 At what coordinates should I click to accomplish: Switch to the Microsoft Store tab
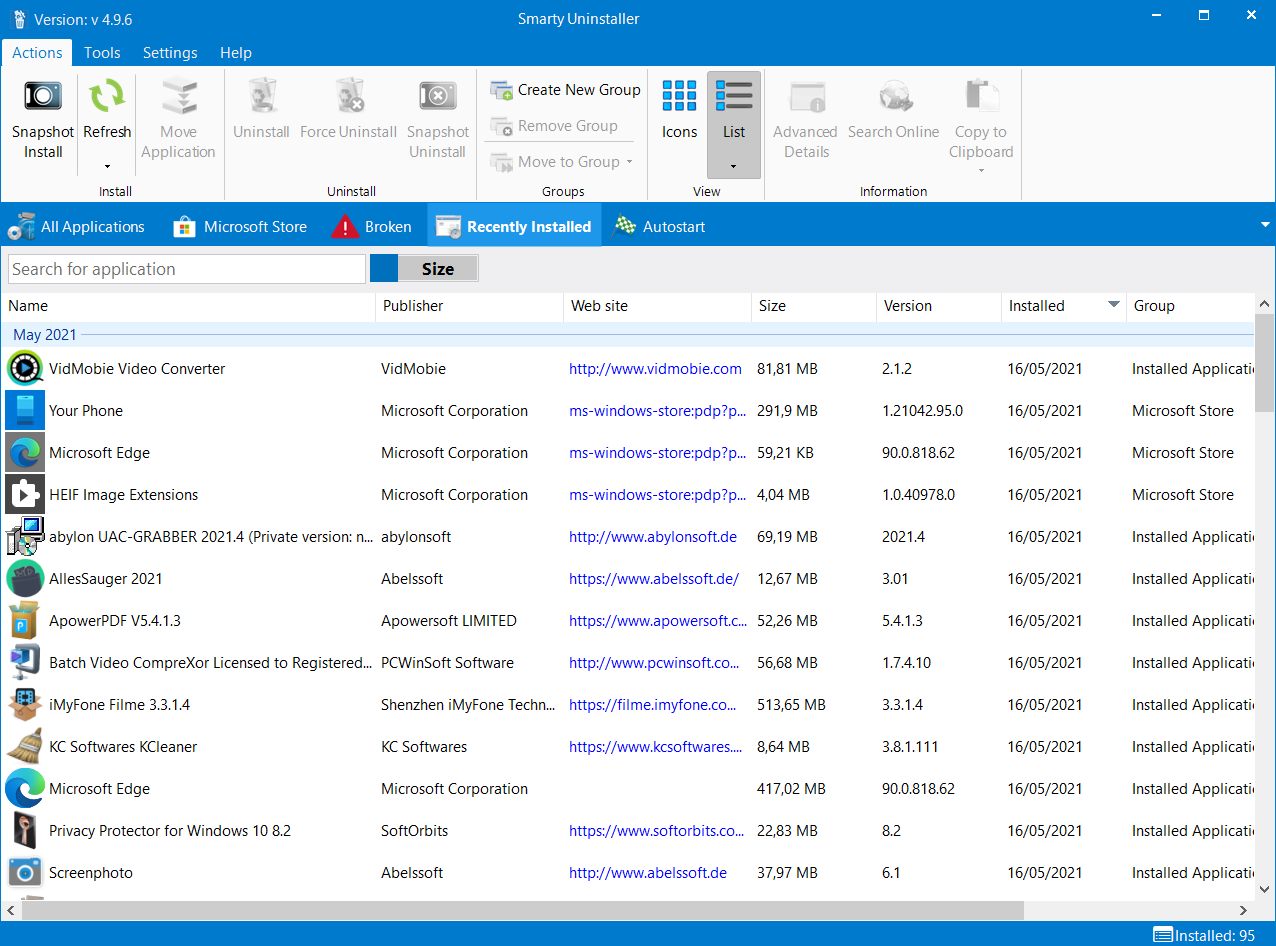[x=240, y=227]
